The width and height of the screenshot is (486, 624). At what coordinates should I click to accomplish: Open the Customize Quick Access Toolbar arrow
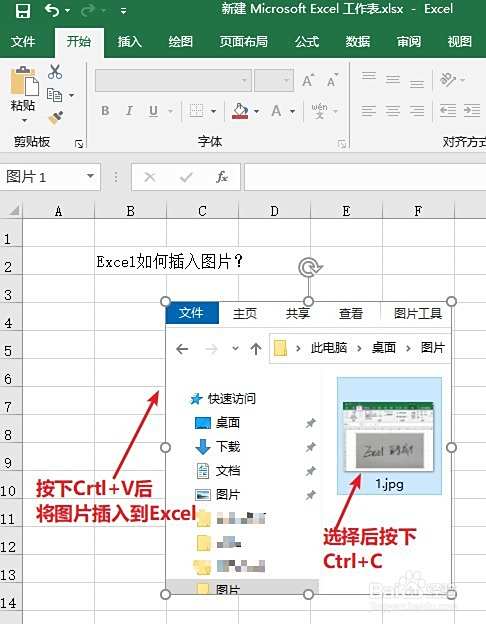tap(123, 11)
